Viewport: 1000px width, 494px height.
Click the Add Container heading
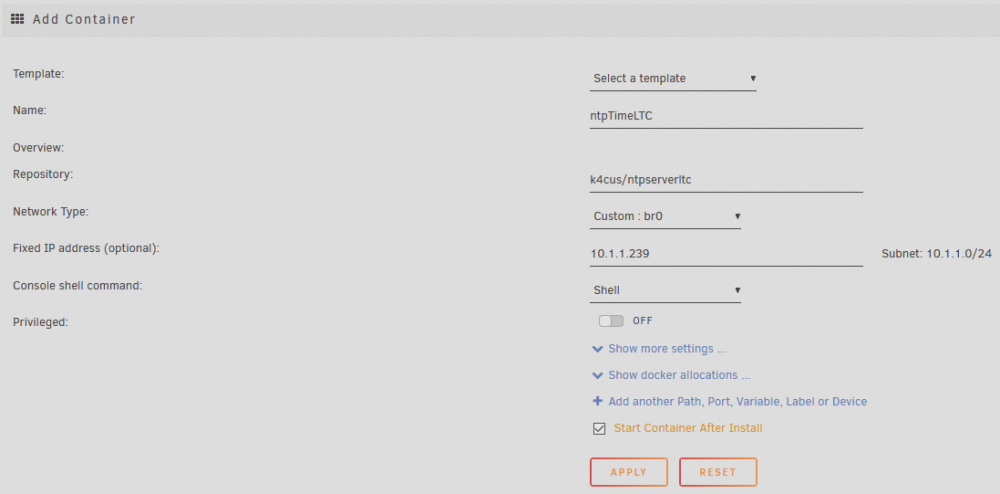pos(84,19)
